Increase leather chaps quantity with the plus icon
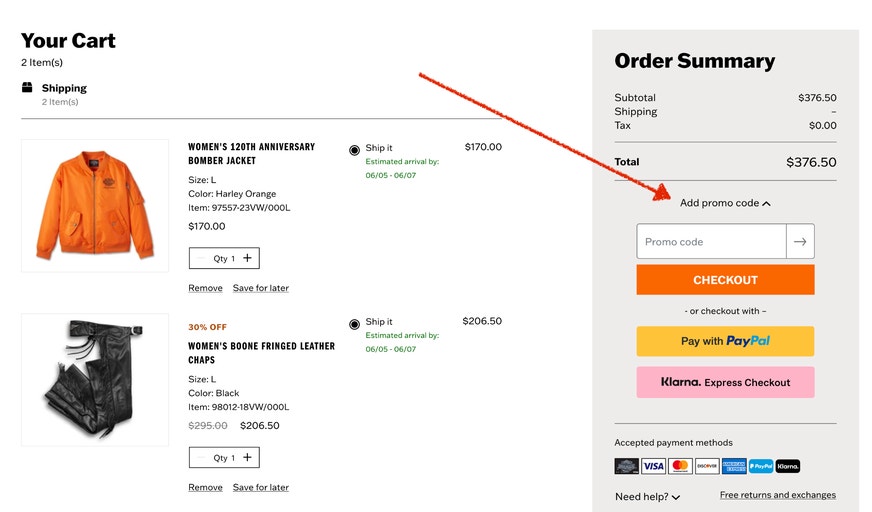Screen dimensions: 872x512 (247, 457)
